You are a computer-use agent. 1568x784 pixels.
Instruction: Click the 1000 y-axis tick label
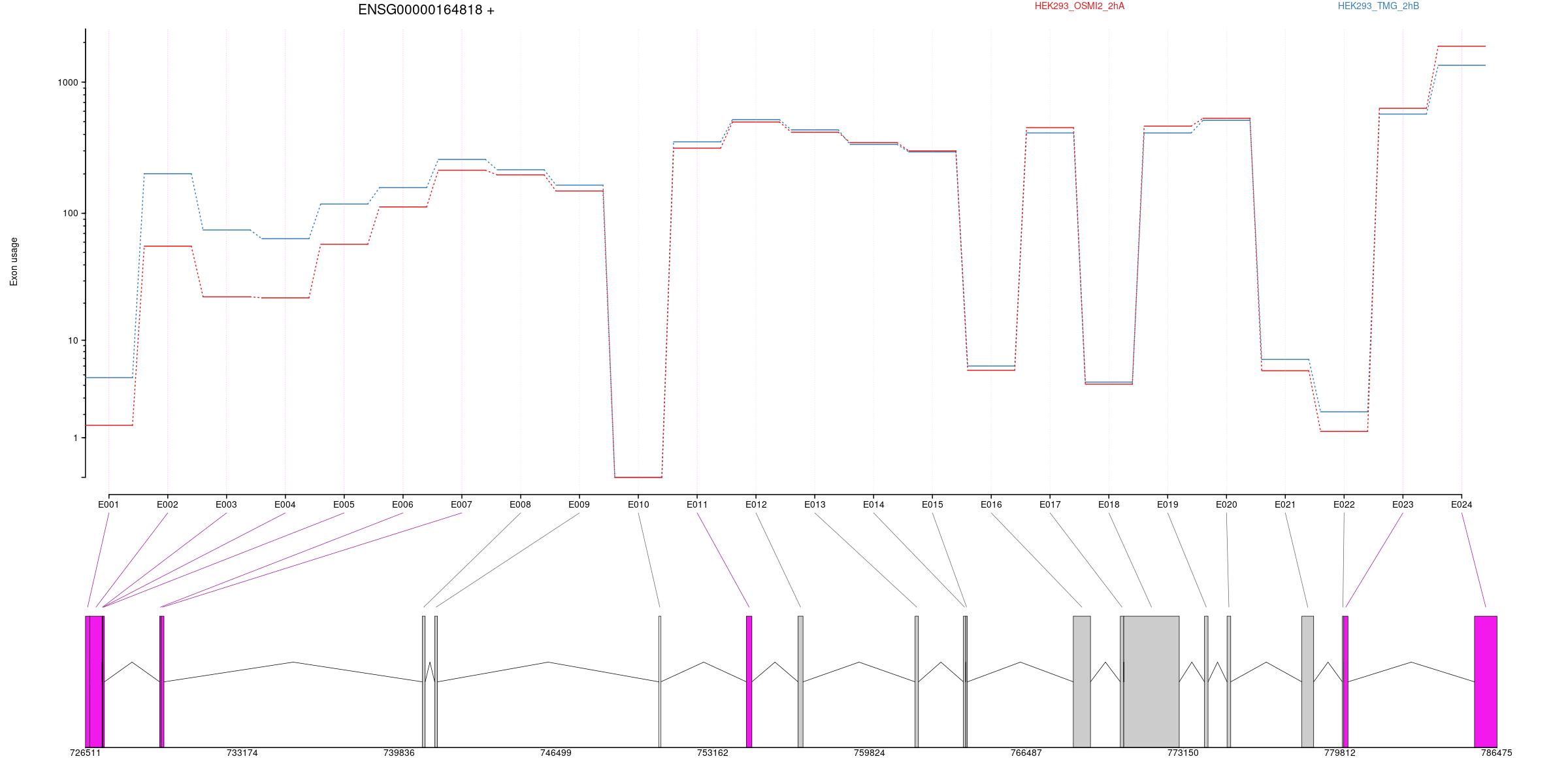pyautogui.click(x=68, y=82)
